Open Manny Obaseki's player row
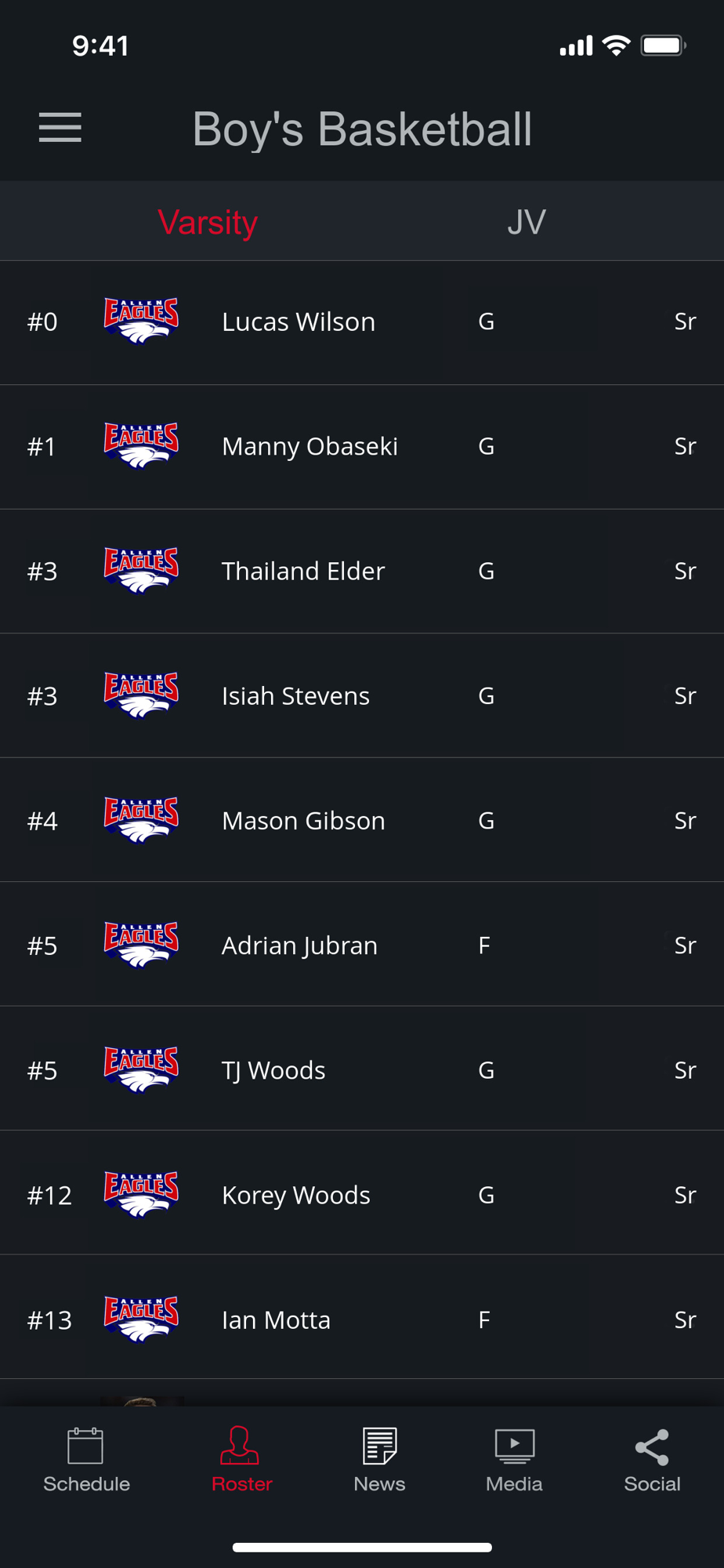 tap(362, 447)
